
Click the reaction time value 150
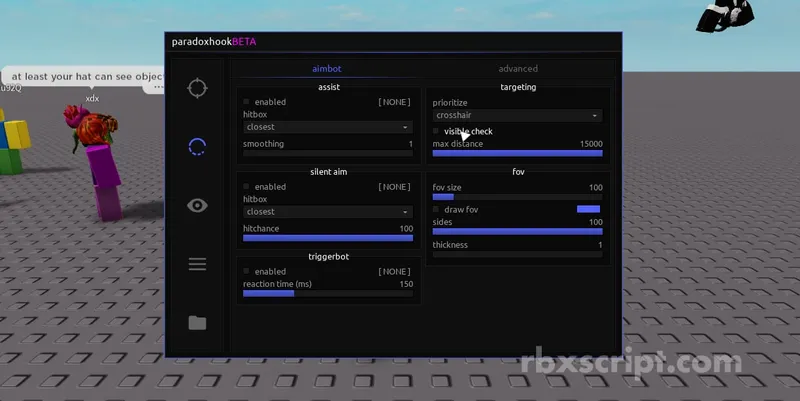pos(406,284)
